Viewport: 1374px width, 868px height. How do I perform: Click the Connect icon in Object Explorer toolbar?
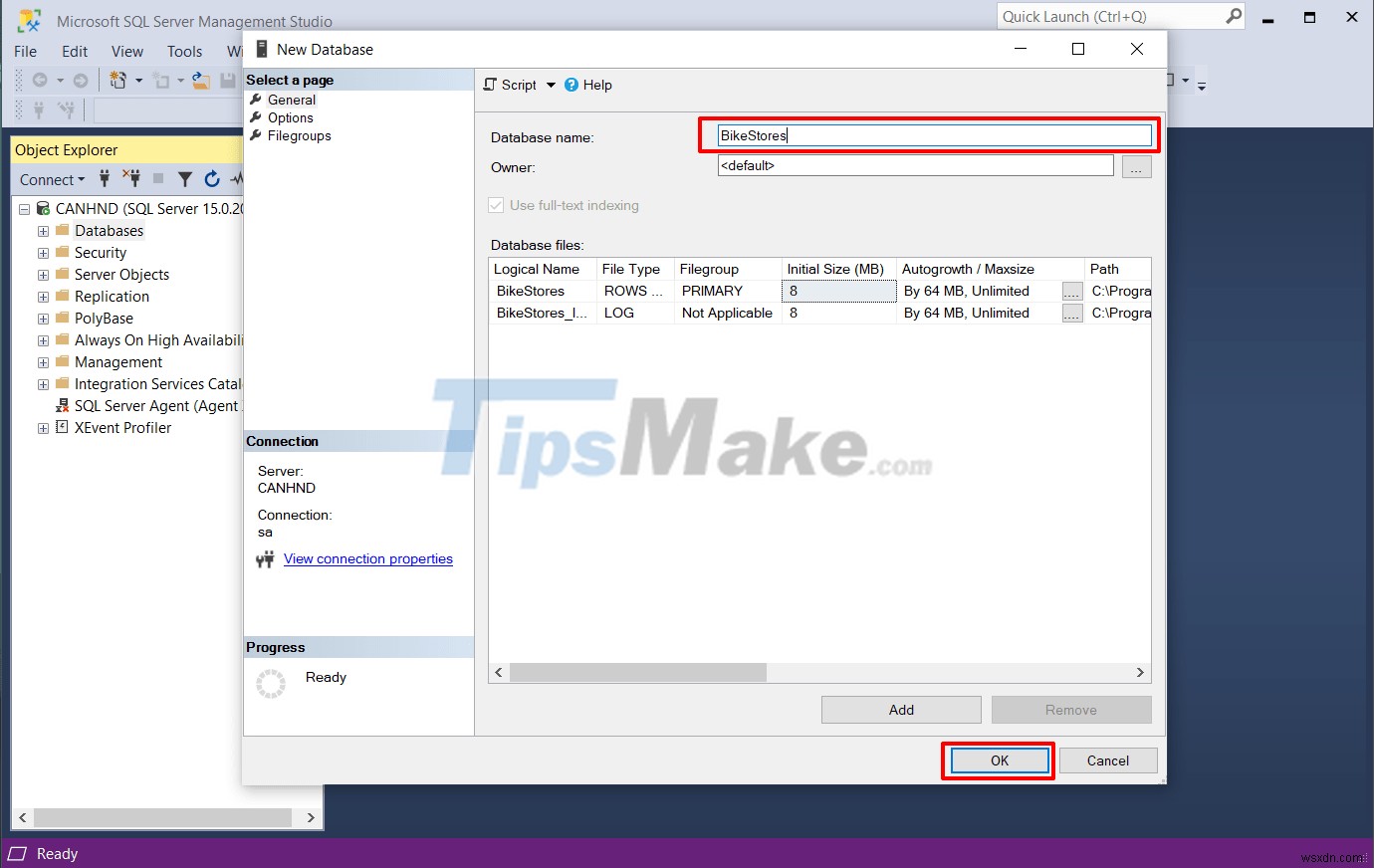coord(105,179)
